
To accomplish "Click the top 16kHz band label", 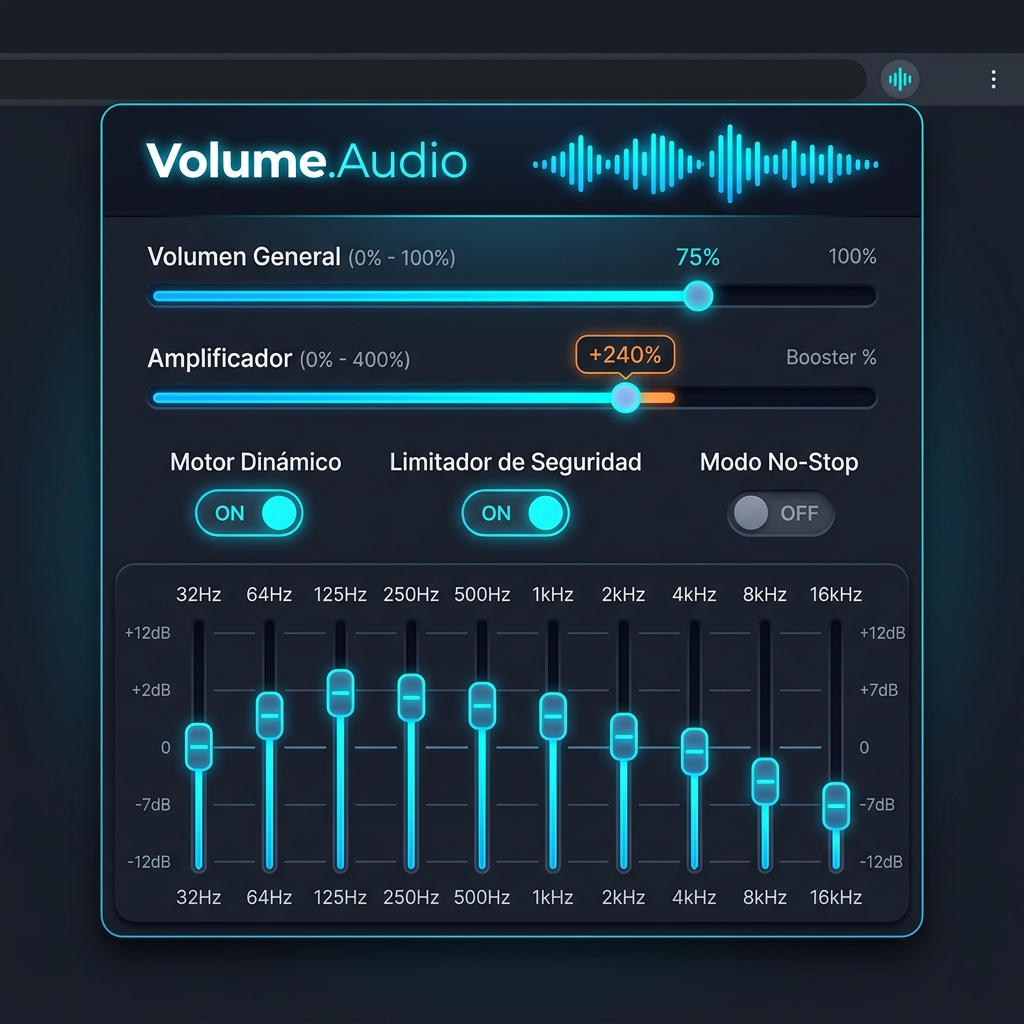I will [836, 594].
